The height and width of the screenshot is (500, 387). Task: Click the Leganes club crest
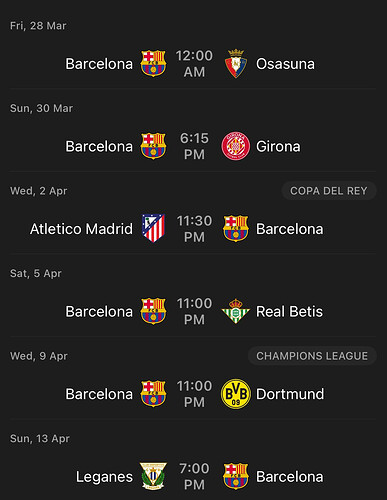click(x=153, y=476)
